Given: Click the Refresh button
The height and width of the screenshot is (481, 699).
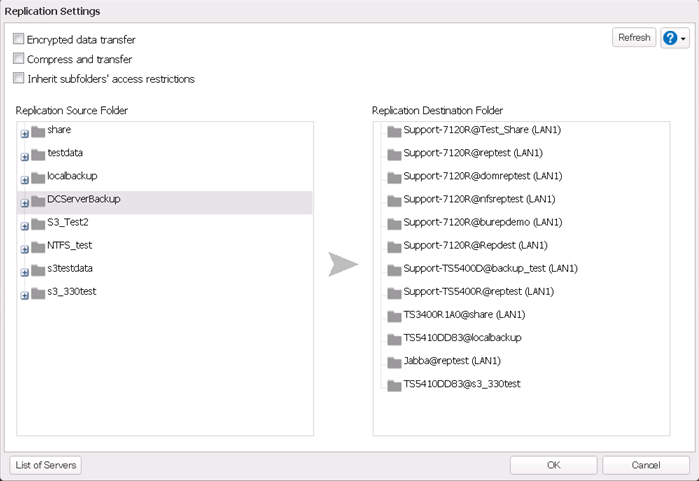Looking at the screenshot, I should click(634, 38).
